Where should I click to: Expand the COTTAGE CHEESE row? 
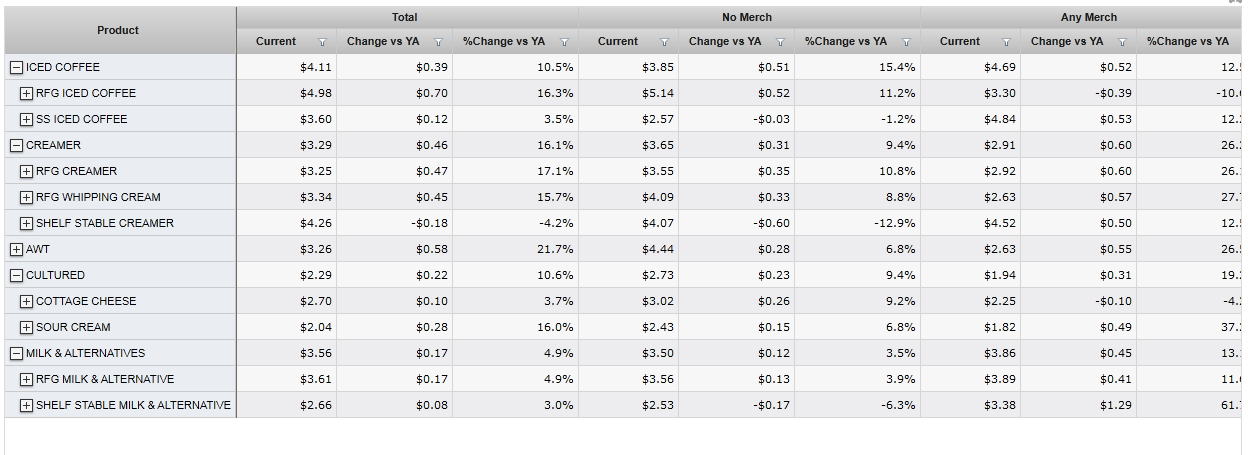click(x=26, y=301)
